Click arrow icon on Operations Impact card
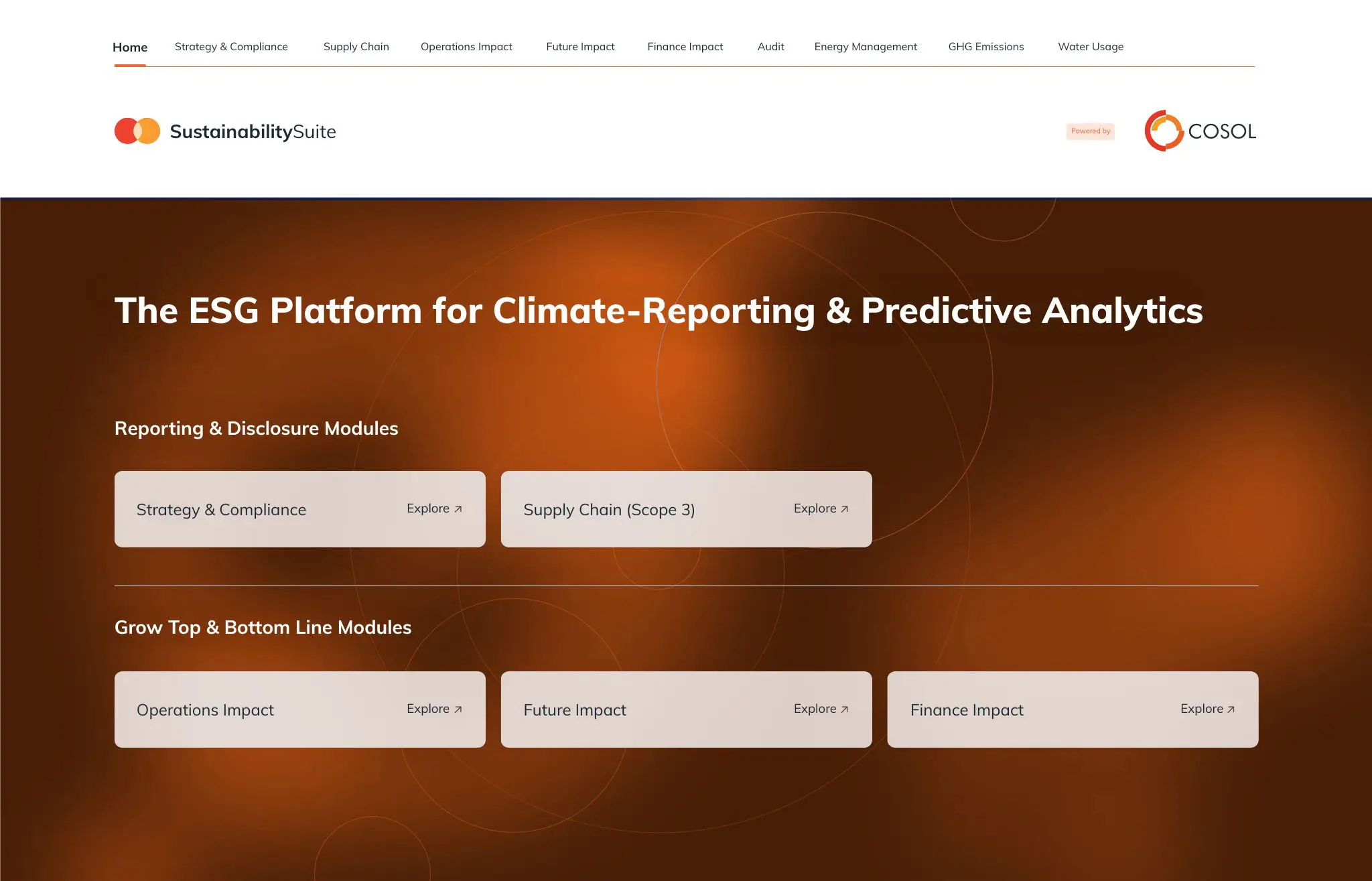The height and width of the screenshot is (881, 1372). pos(458,709)
